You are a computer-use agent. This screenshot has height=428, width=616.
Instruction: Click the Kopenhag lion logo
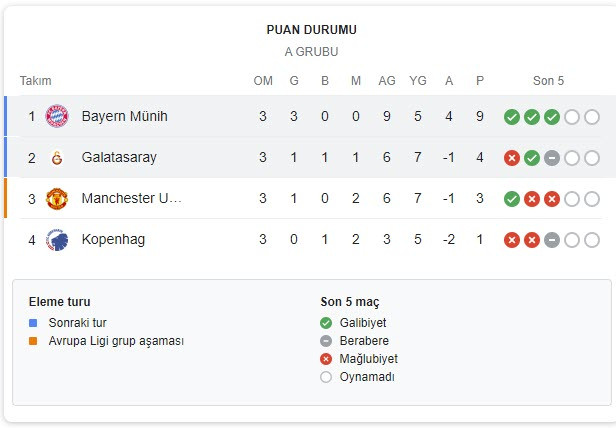coord(57,240)
